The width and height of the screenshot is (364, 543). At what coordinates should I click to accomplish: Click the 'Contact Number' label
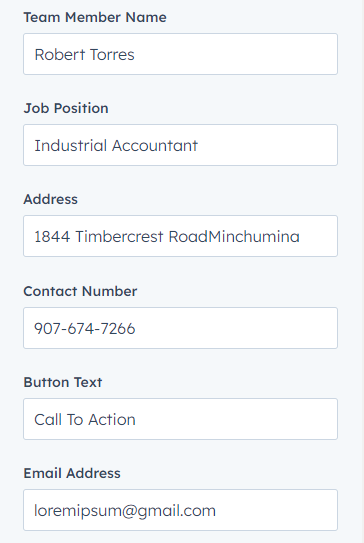[x=80, y=291]
